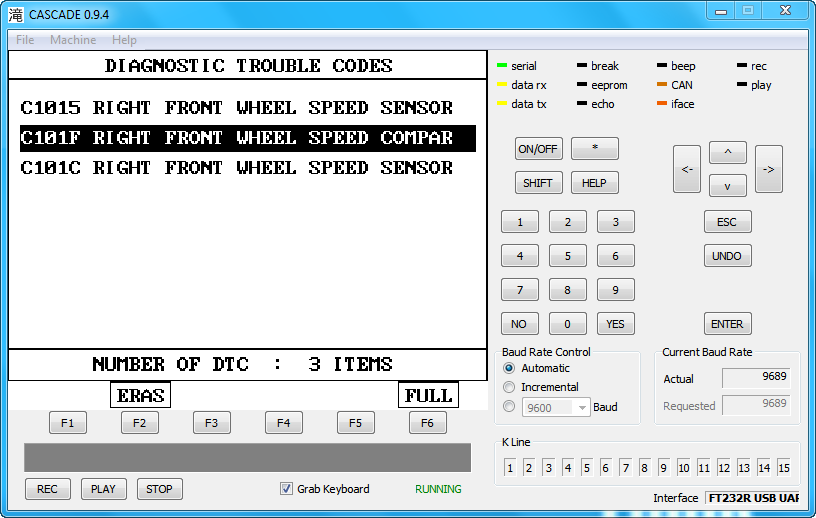Click keypad digit 5
This screenshot has width=816, height=518.
(x=568, y=256)
